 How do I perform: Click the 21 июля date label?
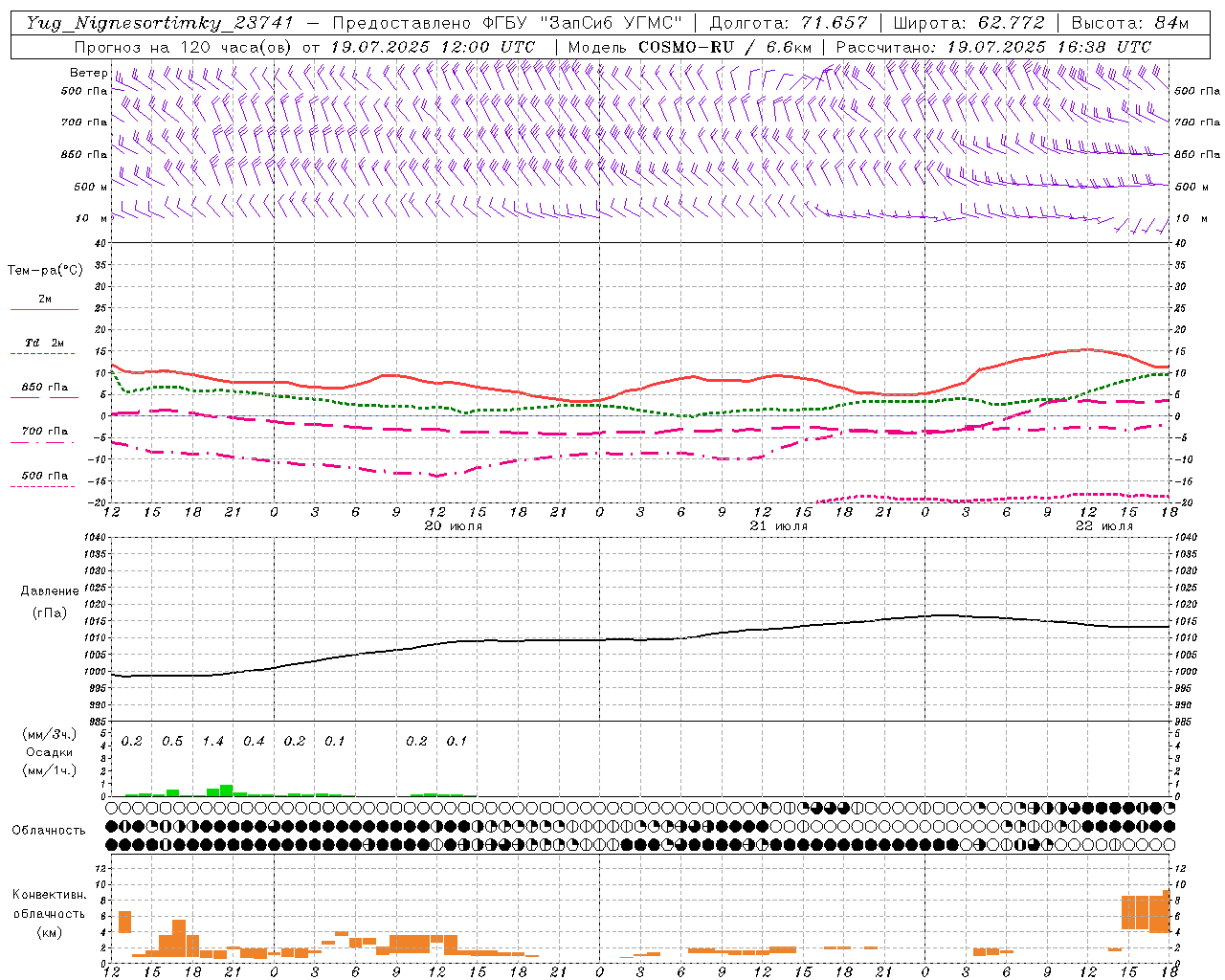pos(779,526)
